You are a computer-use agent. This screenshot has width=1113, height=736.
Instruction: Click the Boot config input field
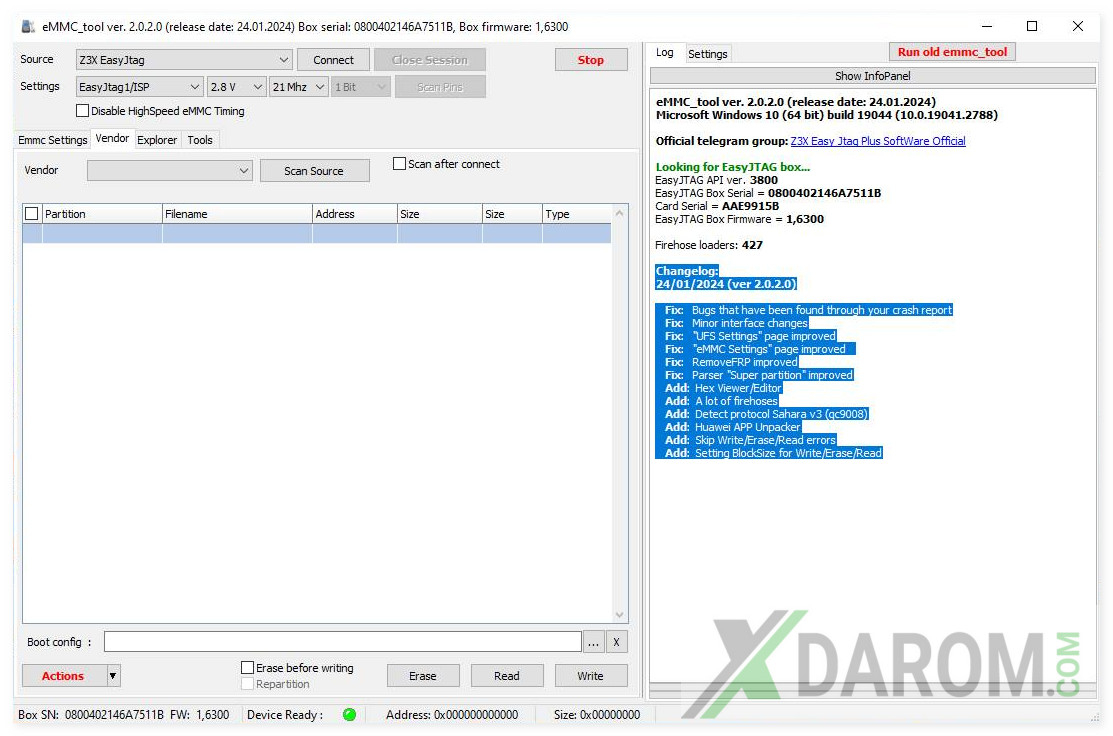342,642
